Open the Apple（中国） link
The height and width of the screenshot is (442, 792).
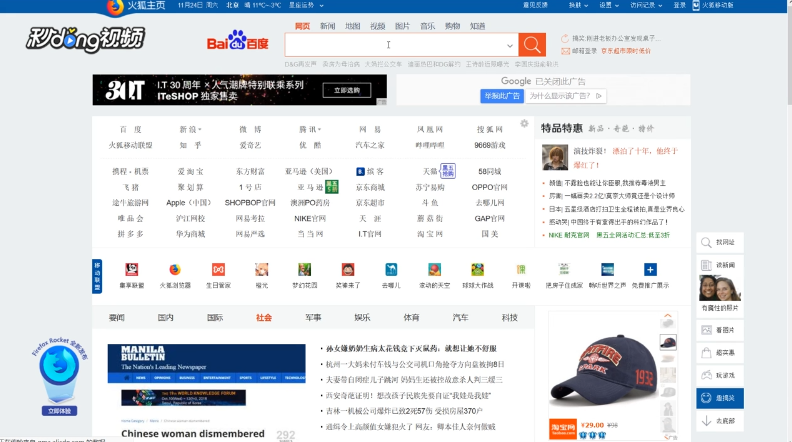(188, 203)
